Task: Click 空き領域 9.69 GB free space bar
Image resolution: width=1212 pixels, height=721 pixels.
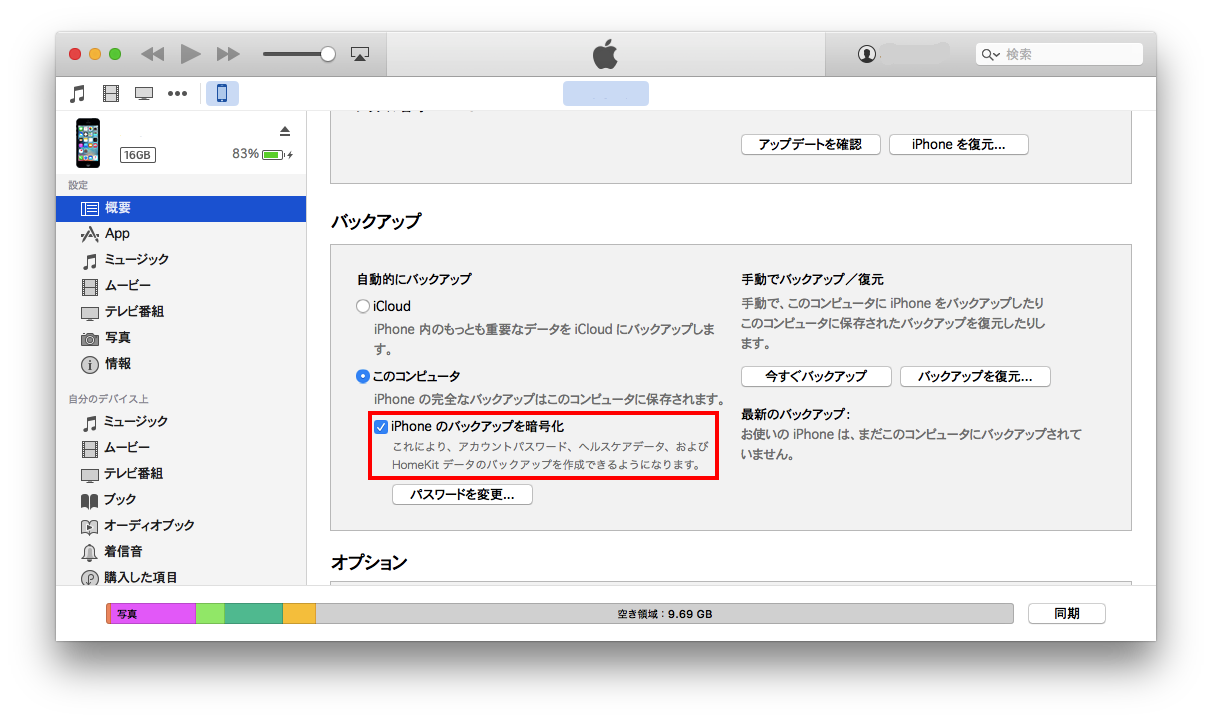Action: [x=664, y=614]
